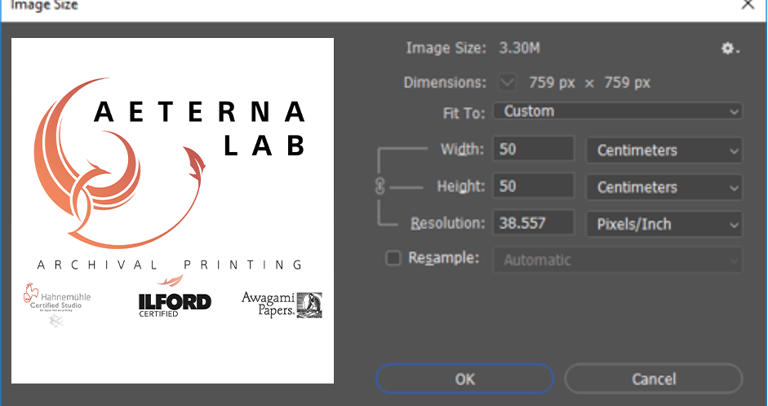
Task: Change the Width units Centimeters dropdown
Action: [665, 150]
